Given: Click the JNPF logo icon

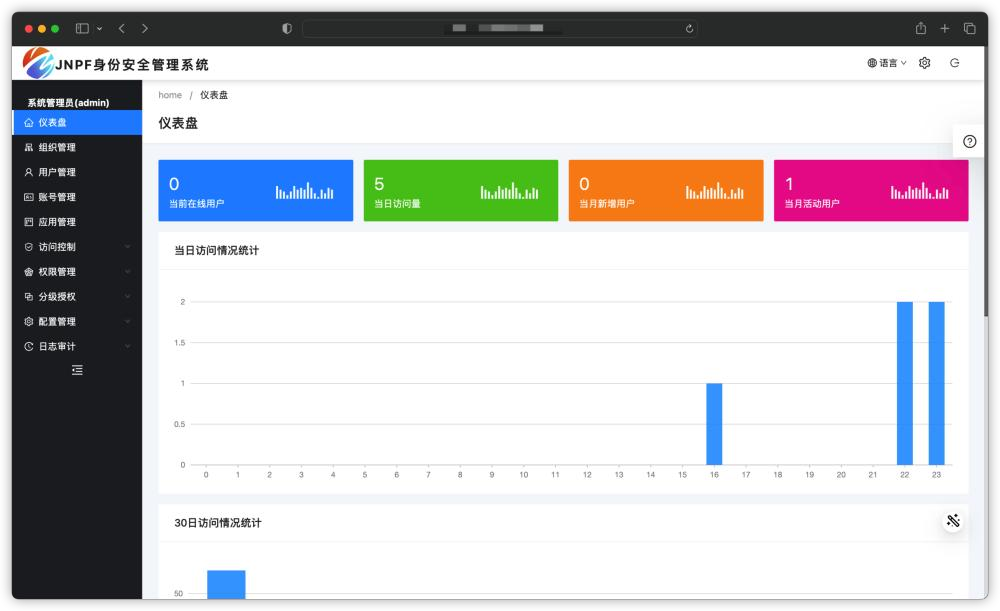Looking at the screenshot, I should tap(38, 63).
